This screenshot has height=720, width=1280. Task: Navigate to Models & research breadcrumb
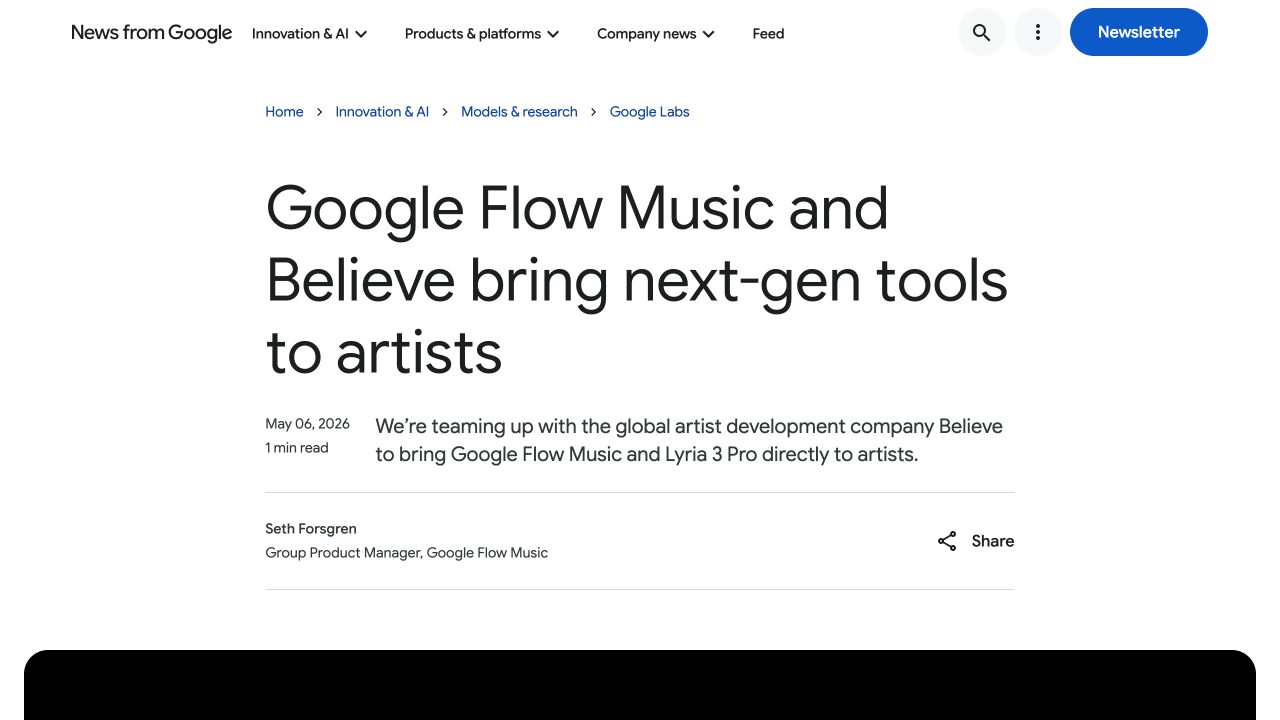pos(519,112)
